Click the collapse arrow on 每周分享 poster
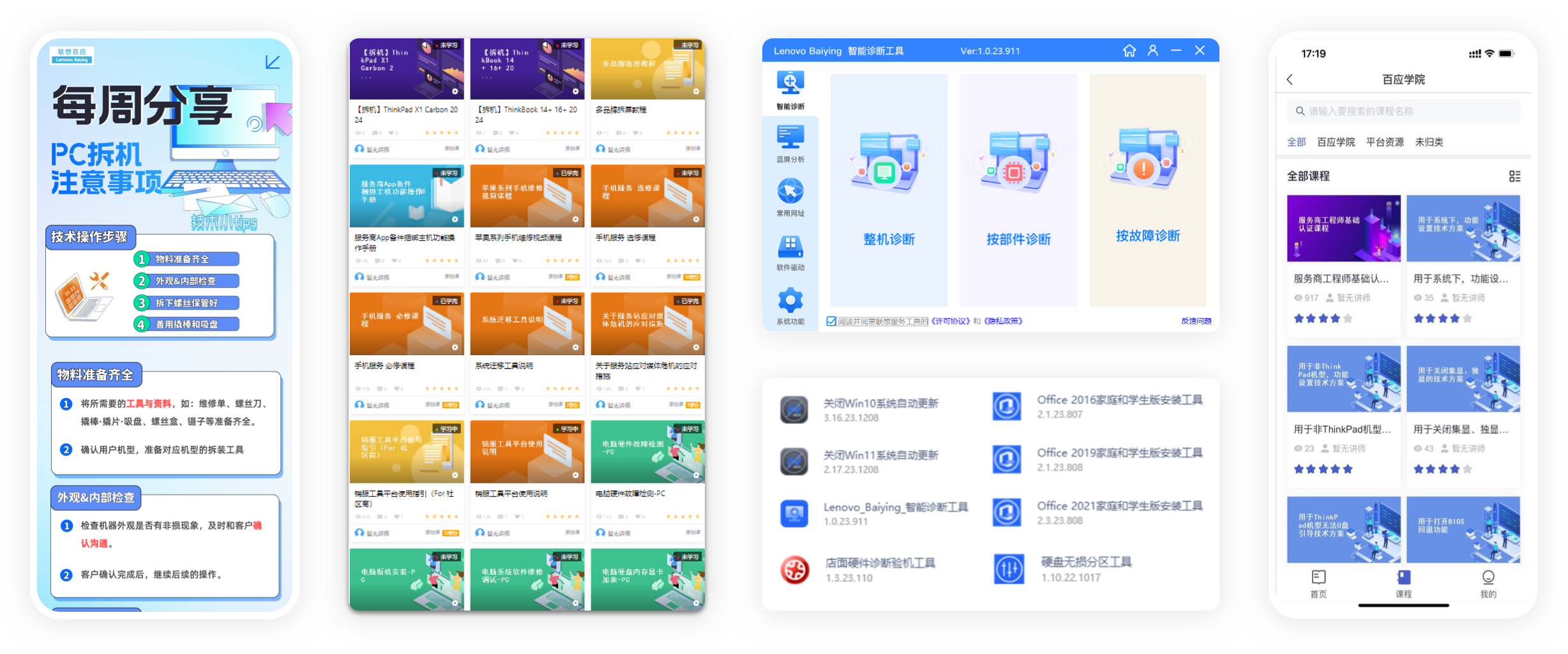1568x654 pixels. click(273, 62)
